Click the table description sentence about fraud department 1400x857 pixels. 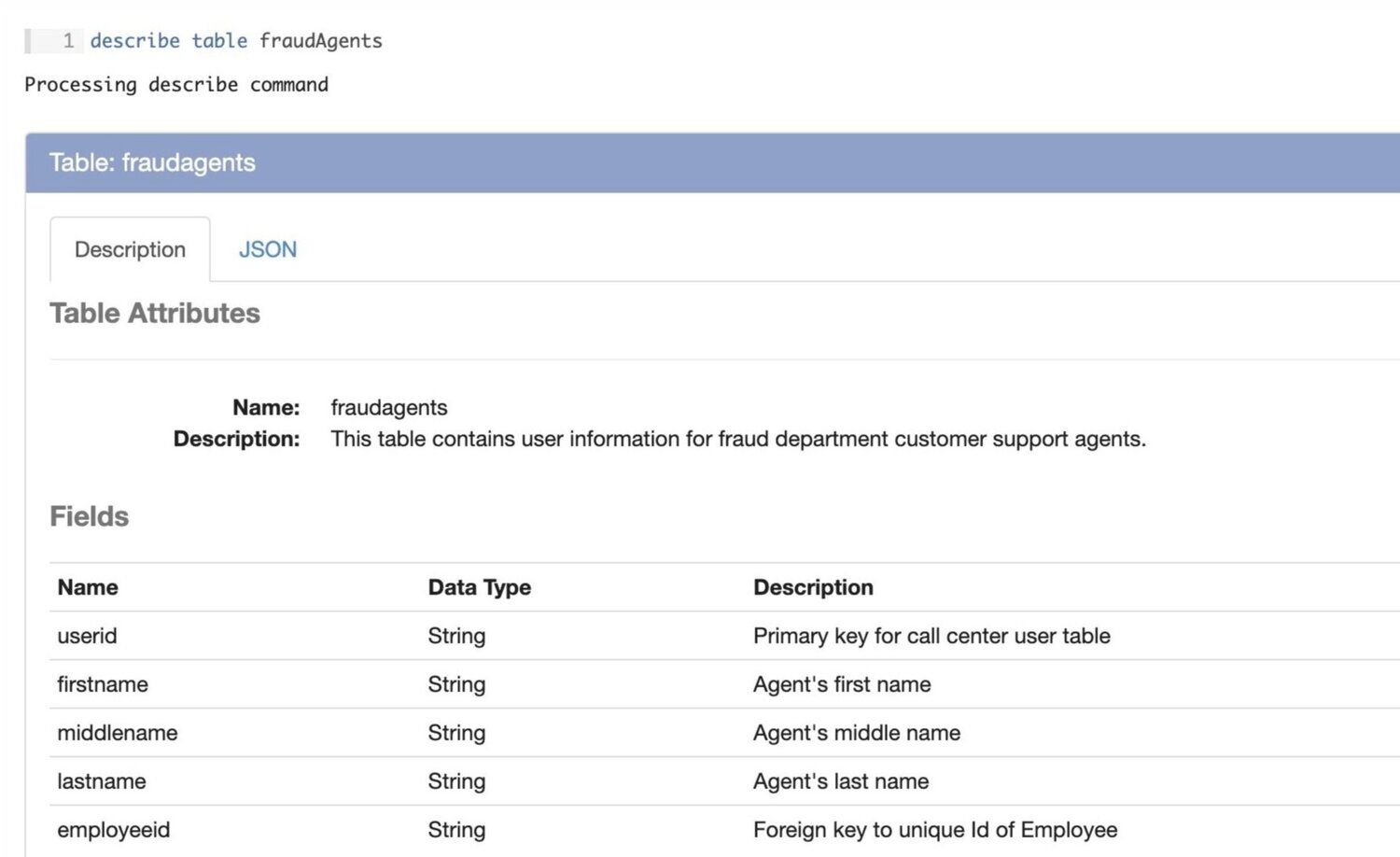pyautogui.click(x=738, y=439)
